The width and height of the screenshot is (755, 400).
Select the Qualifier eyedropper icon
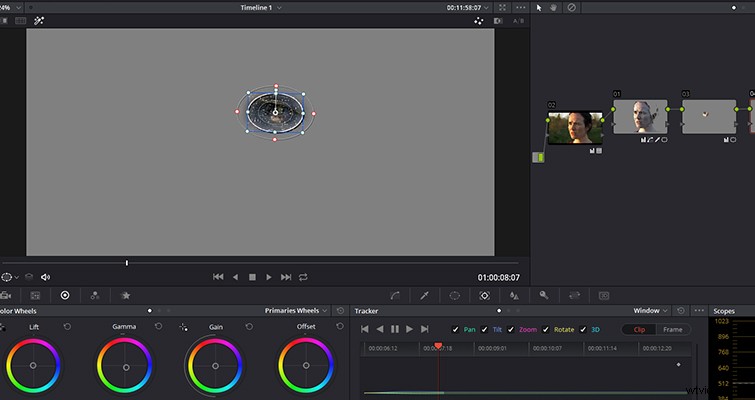click(424, 296)
